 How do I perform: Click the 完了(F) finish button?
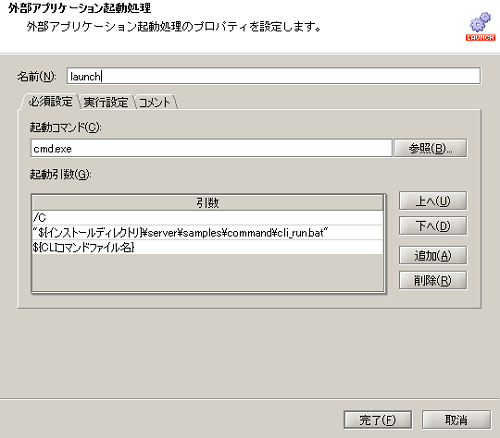point(378,420)
